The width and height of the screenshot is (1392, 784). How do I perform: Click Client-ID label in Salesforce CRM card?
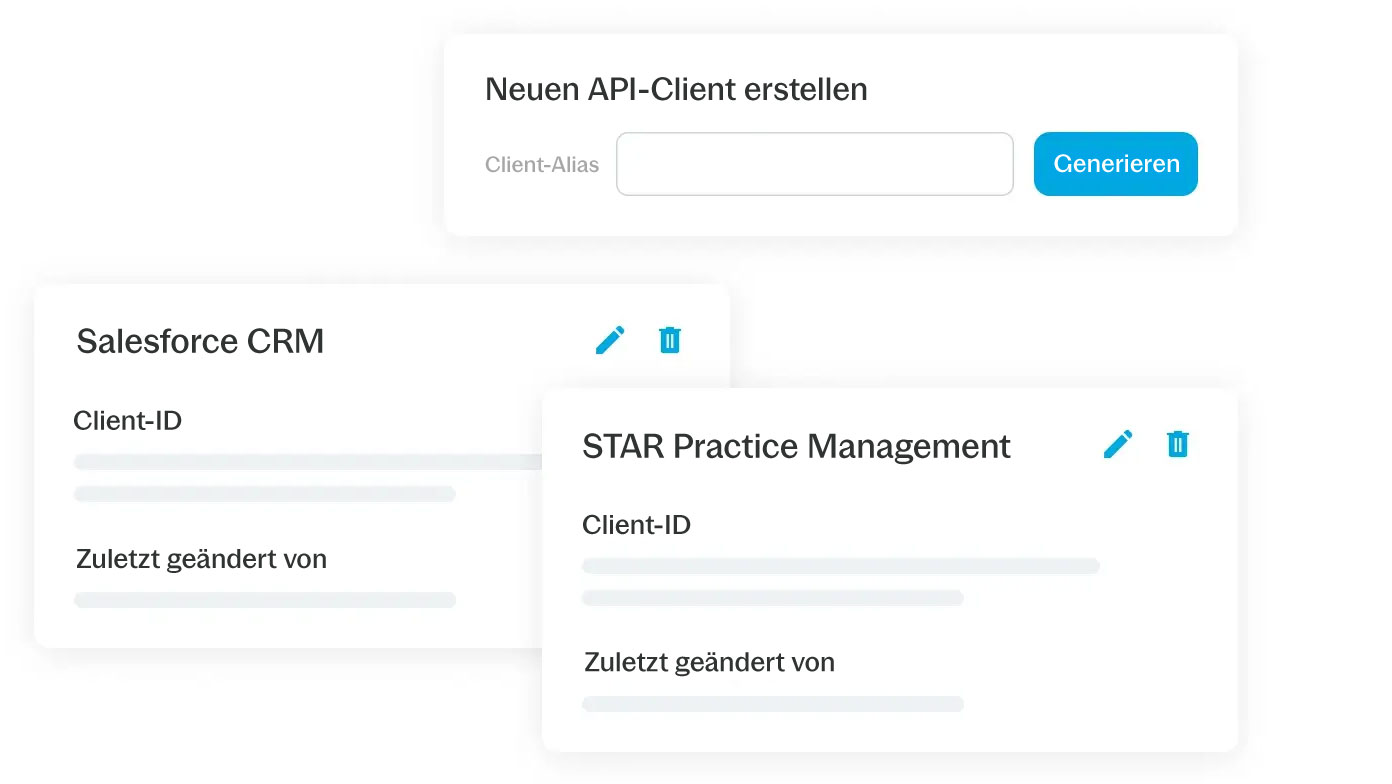click(x=128, y=420)
